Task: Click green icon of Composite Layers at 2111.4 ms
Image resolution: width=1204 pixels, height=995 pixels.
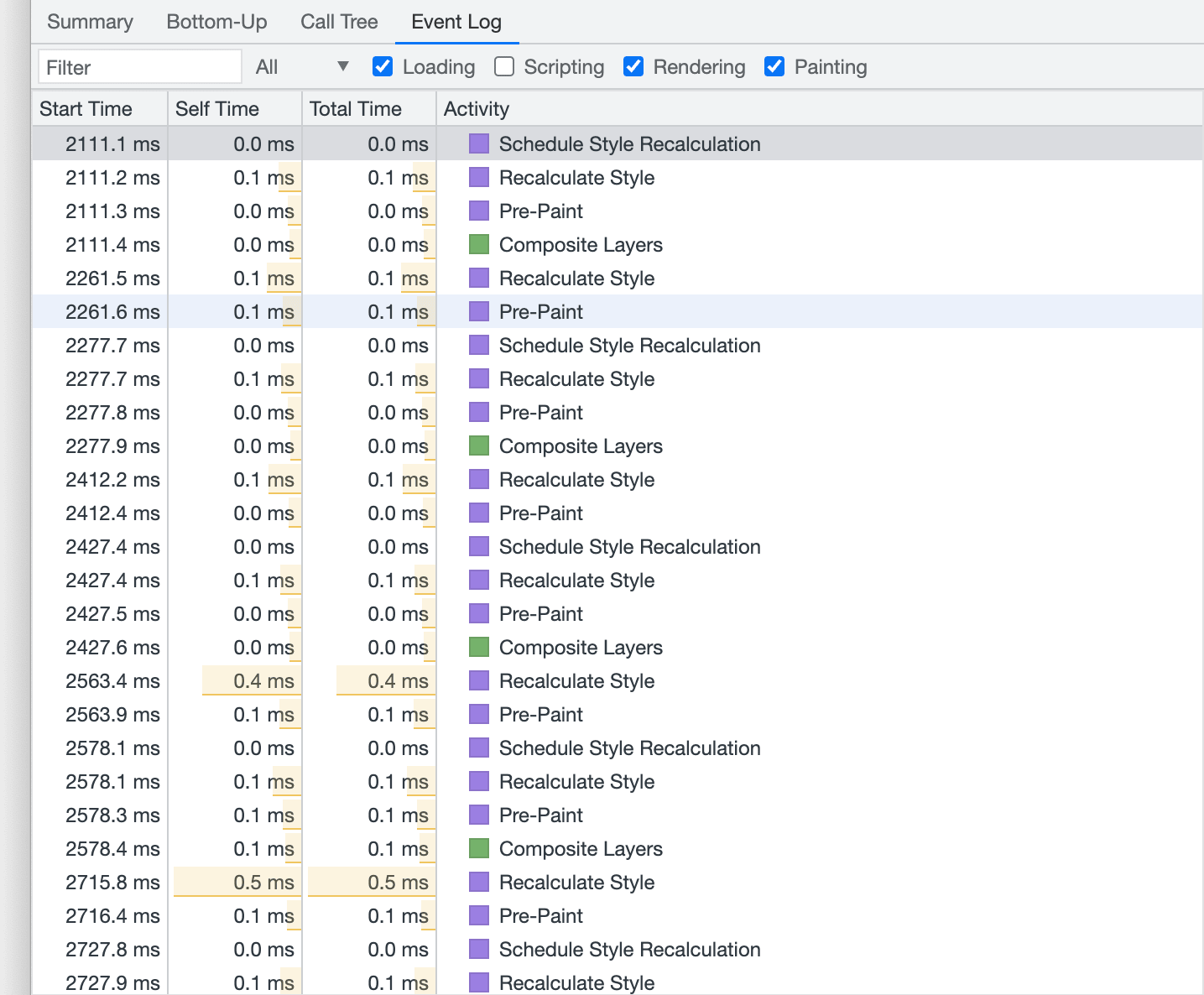Action: point(479,244)
